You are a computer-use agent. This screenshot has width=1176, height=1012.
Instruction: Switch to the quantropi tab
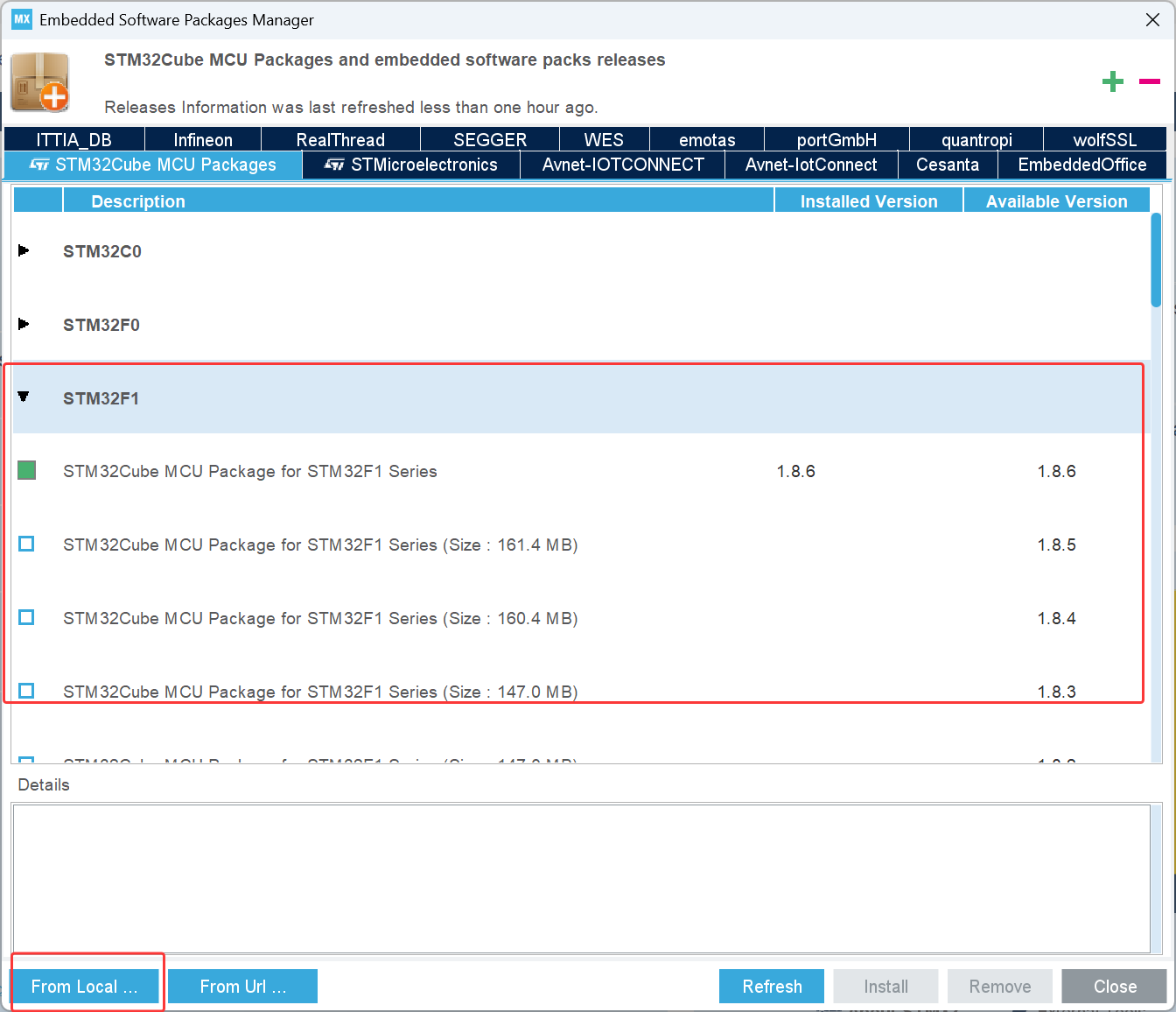pos(976,139)
